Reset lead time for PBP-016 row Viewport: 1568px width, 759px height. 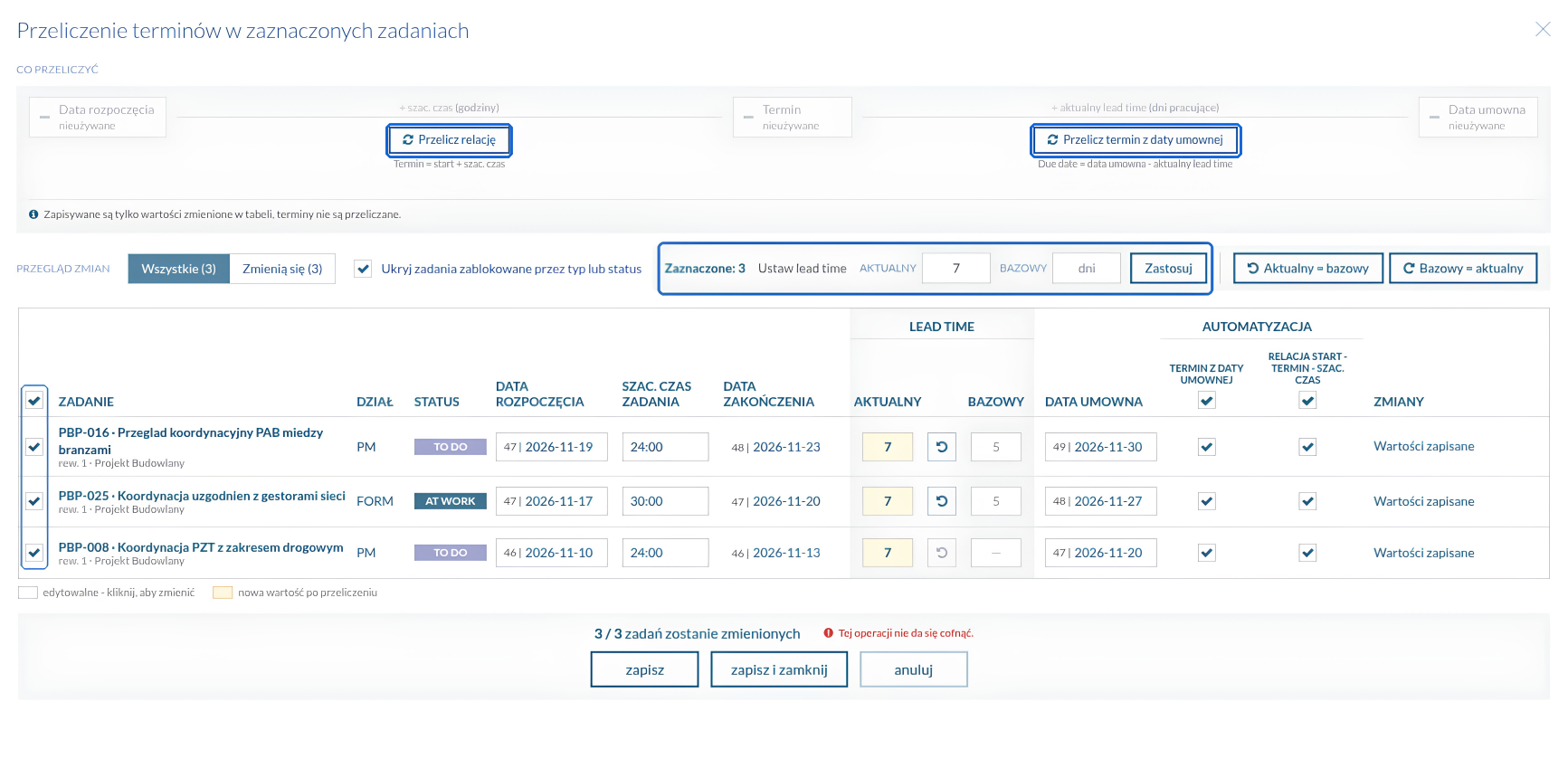pos(942,447)
